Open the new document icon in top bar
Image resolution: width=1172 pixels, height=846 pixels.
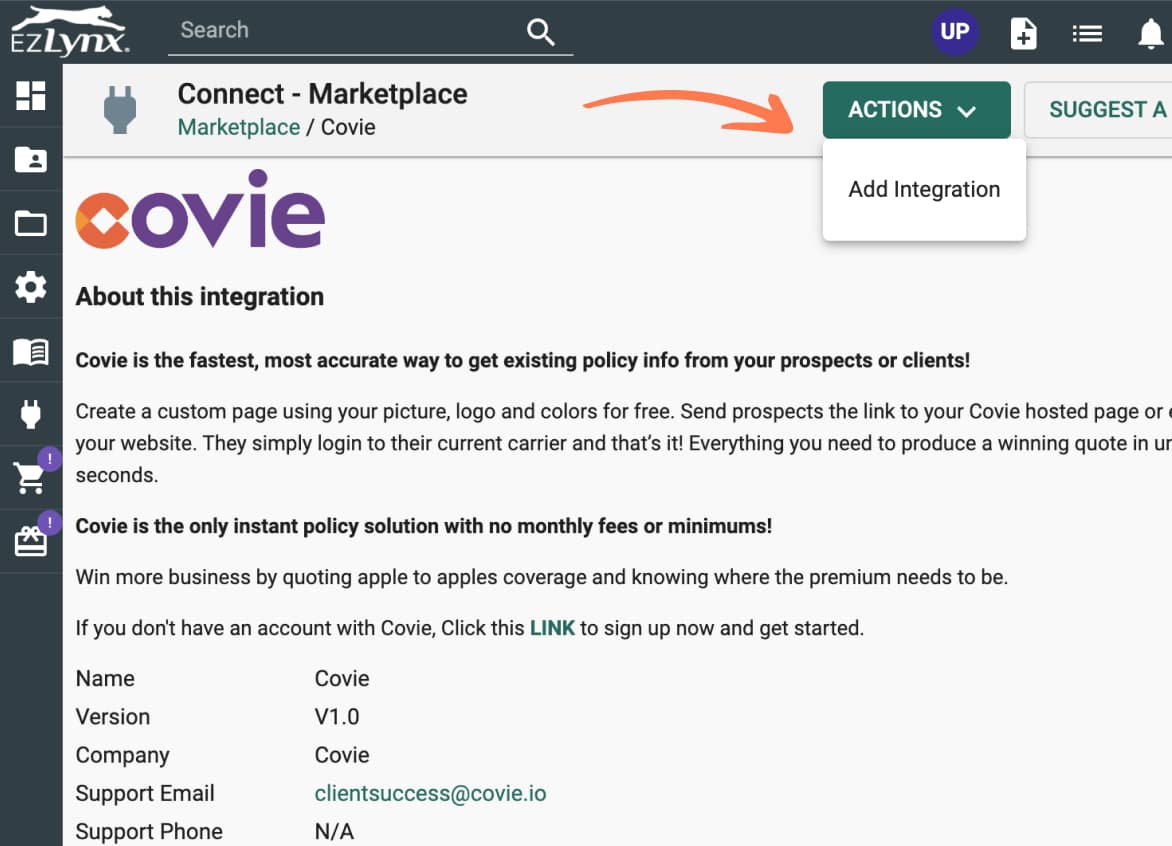pos(1023,33)
